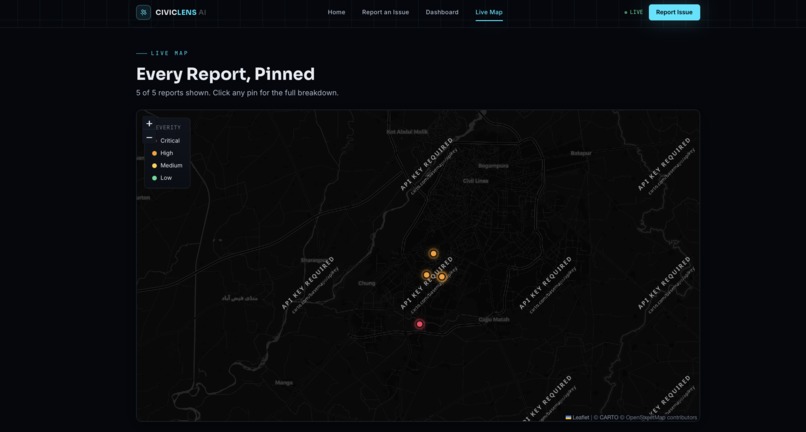Open the topmost orange report pin

433,254
